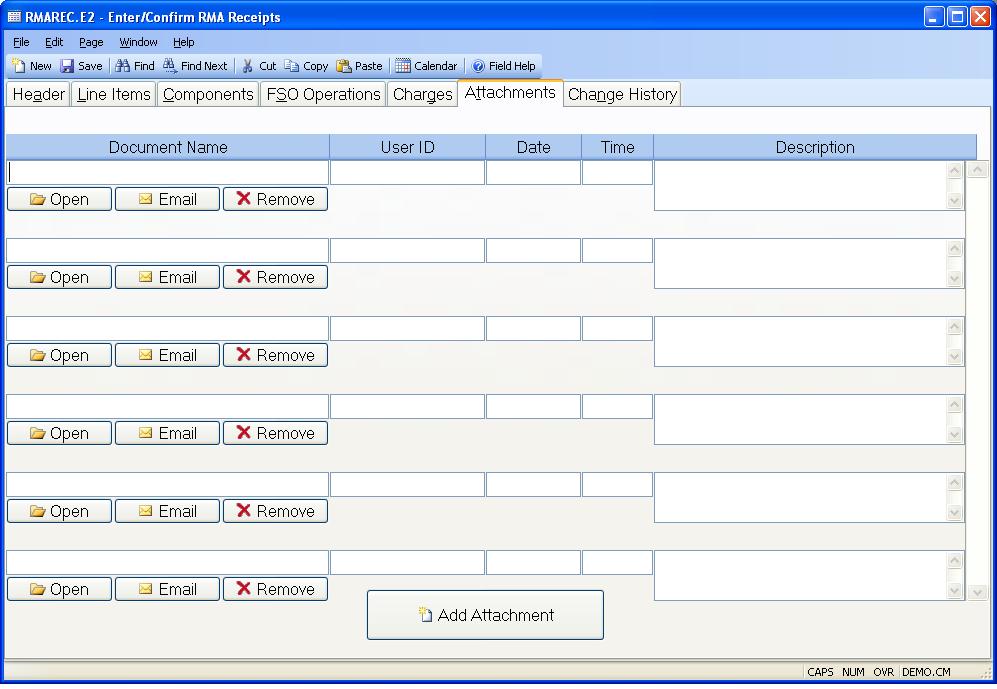The height and width of the screenshot is (689, 997).
Task: Open the Calendar tool
Action: pyautogui.click(x=403, y=66)
